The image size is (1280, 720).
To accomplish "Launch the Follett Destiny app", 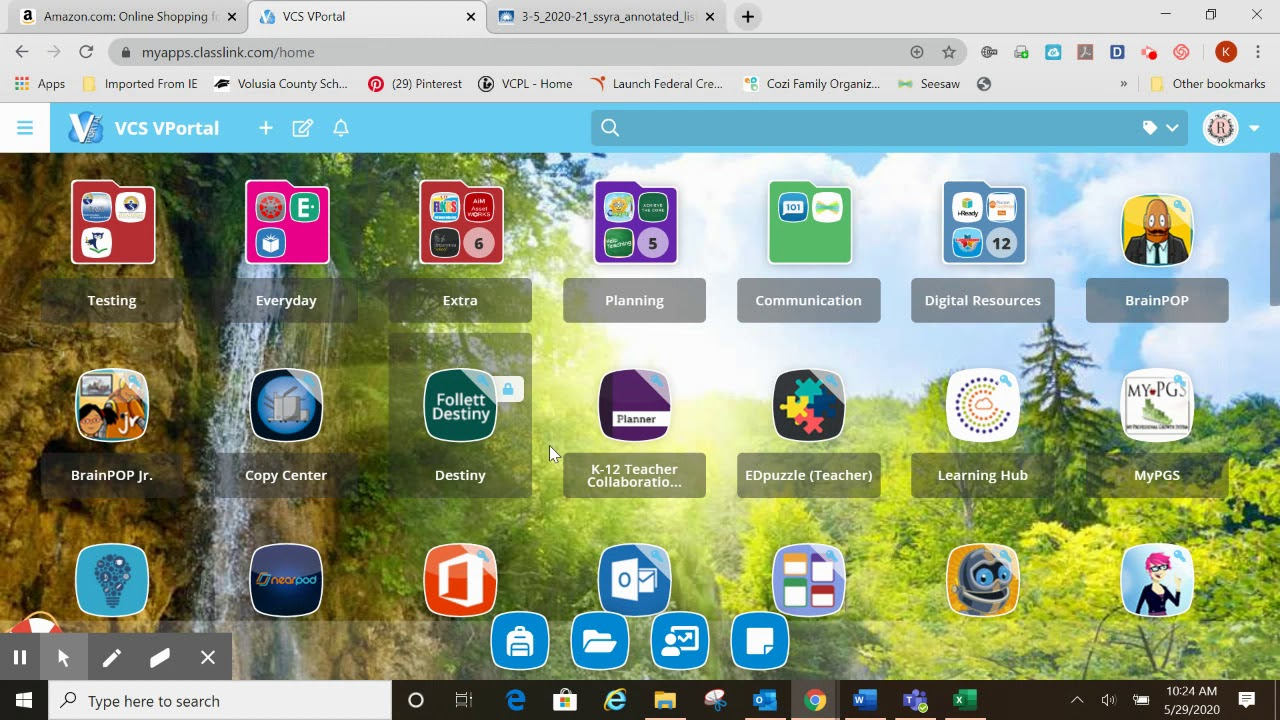I will 460,405.
